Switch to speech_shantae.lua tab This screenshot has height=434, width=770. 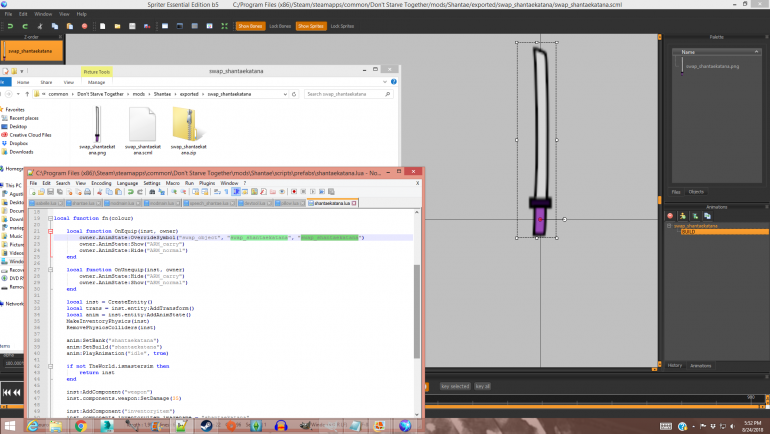[210, 203]
